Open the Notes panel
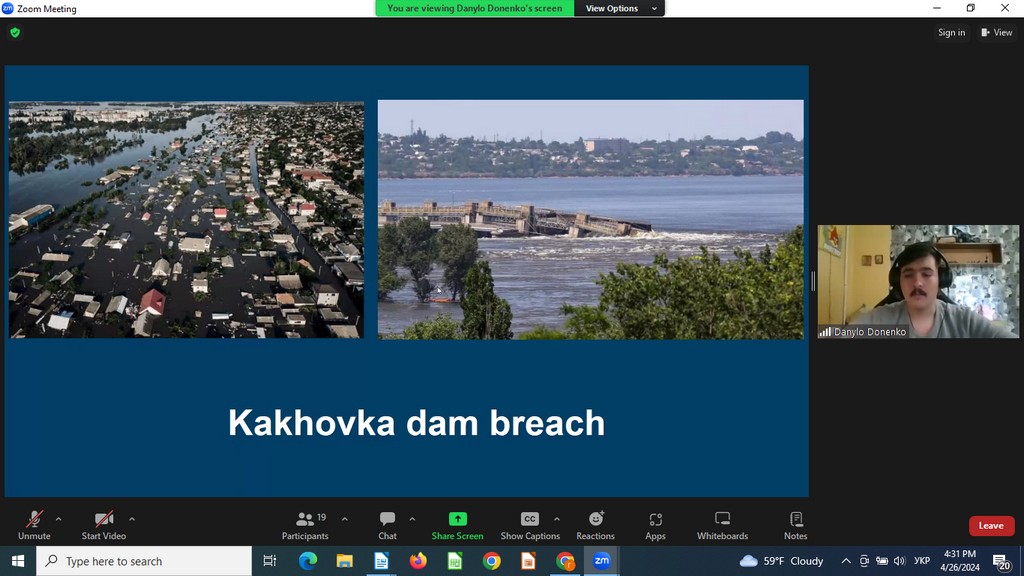This screenshot has width=1024, height=576. coord(795,525)
